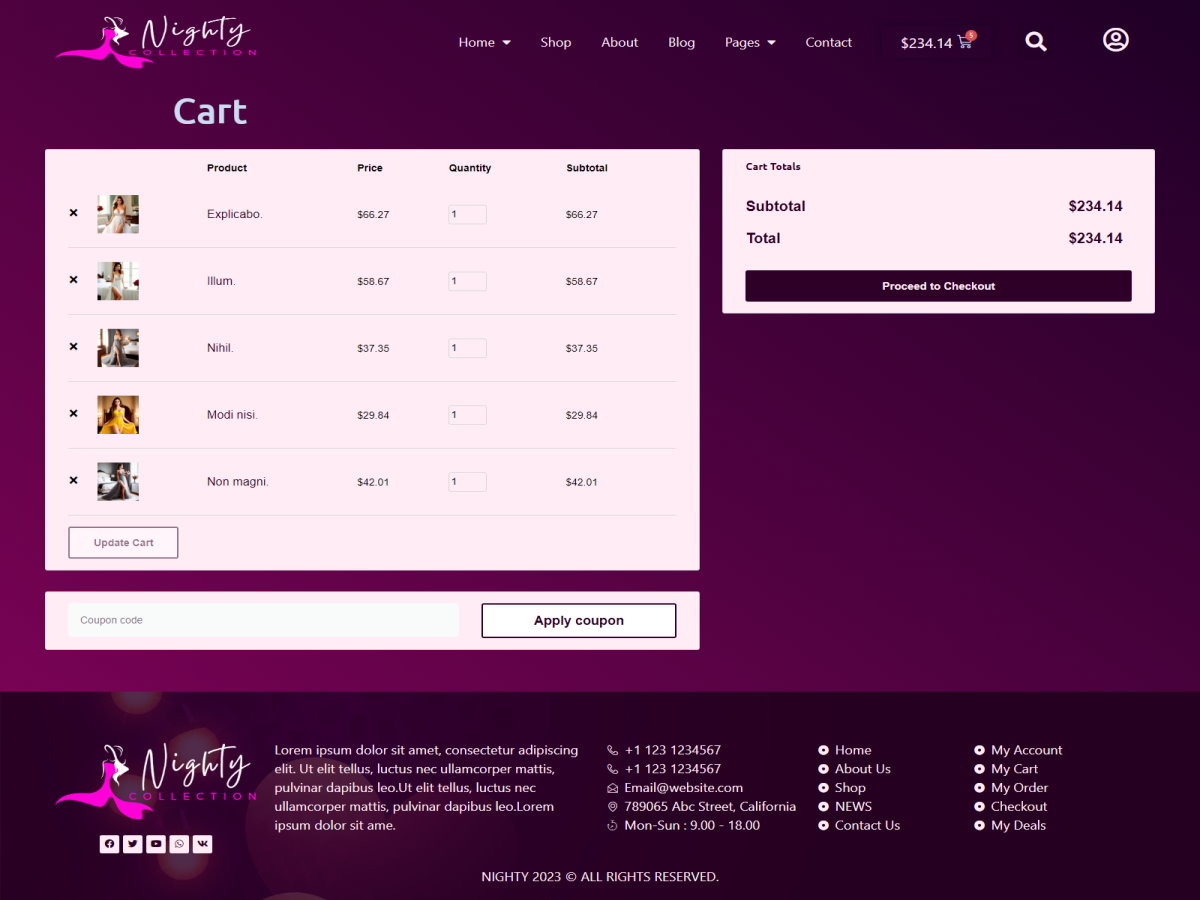1200x900 pixels.
Task: Click the user account icon in header
Action: pos(1115,40)
